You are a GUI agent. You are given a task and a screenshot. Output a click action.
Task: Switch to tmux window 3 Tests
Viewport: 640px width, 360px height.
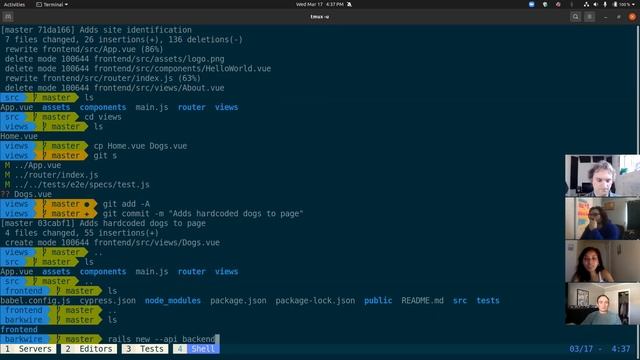[x=145, y=349]
